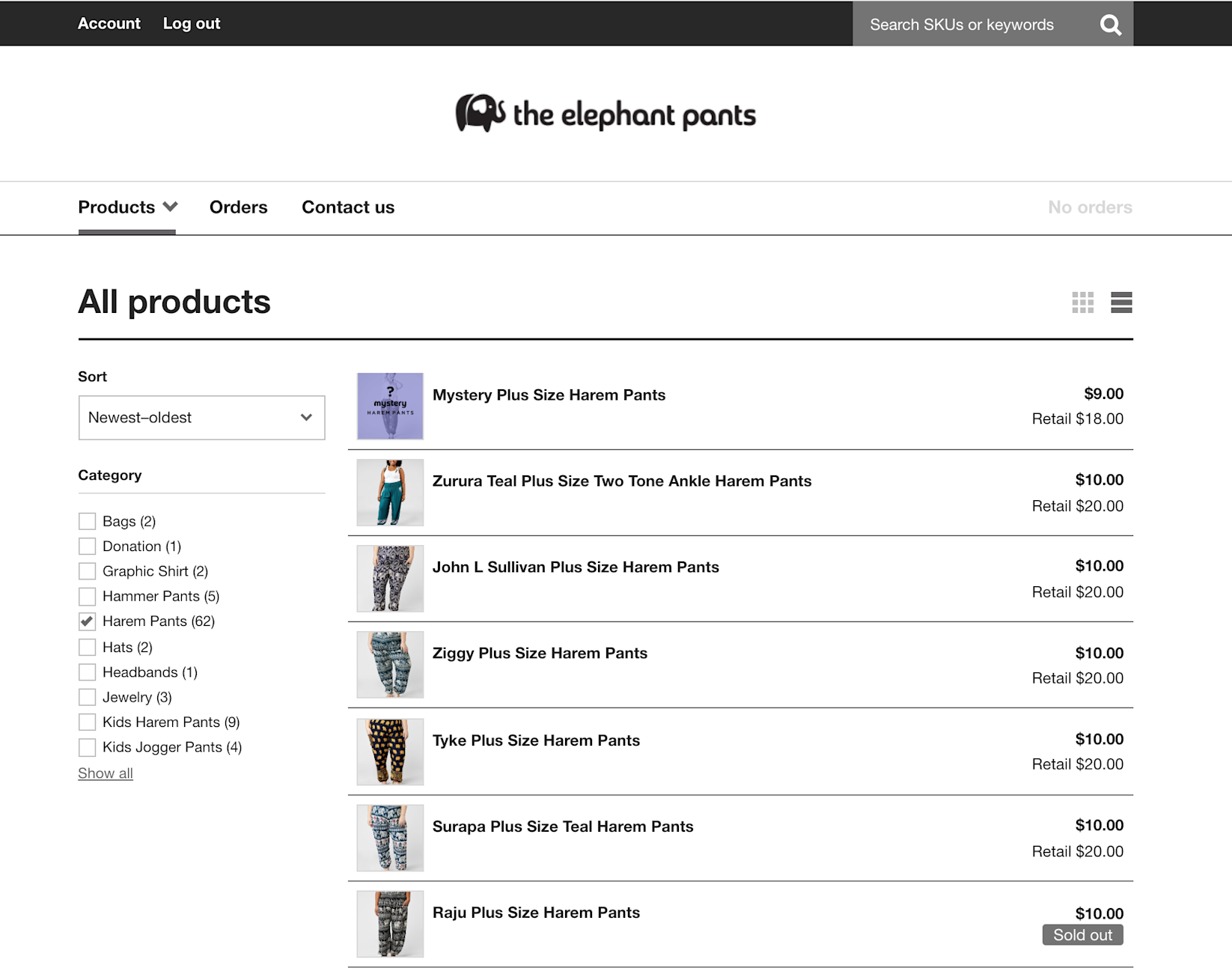
Task: Click the Mystery Harem Pants thumbnail
Action: point(390,406)
